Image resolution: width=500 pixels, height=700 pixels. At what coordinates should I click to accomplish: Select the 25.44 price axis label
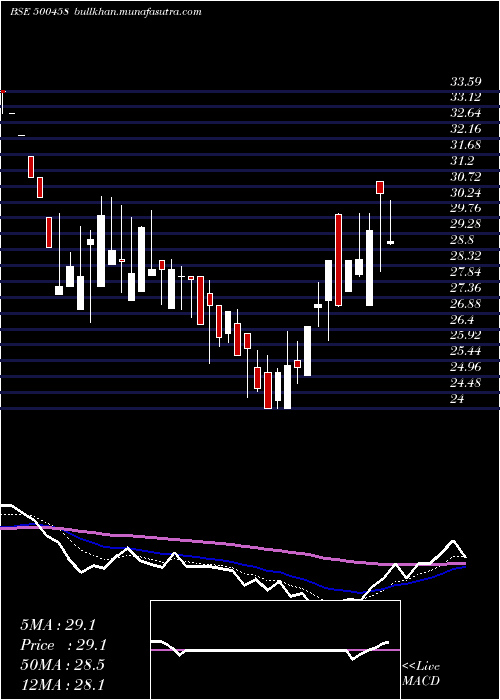click(466, 351)
